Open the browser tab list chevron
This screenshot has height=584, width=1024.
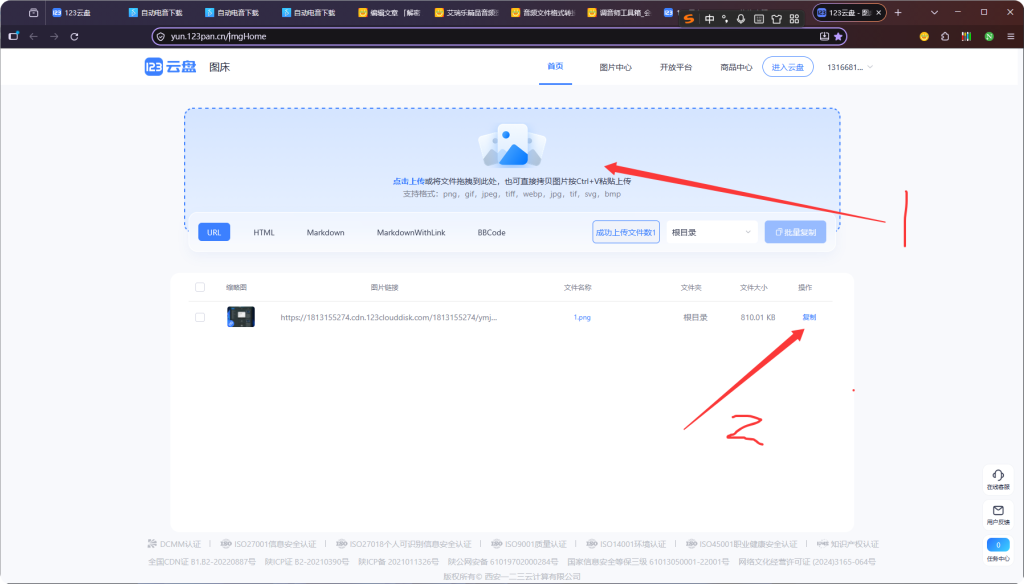934,12
